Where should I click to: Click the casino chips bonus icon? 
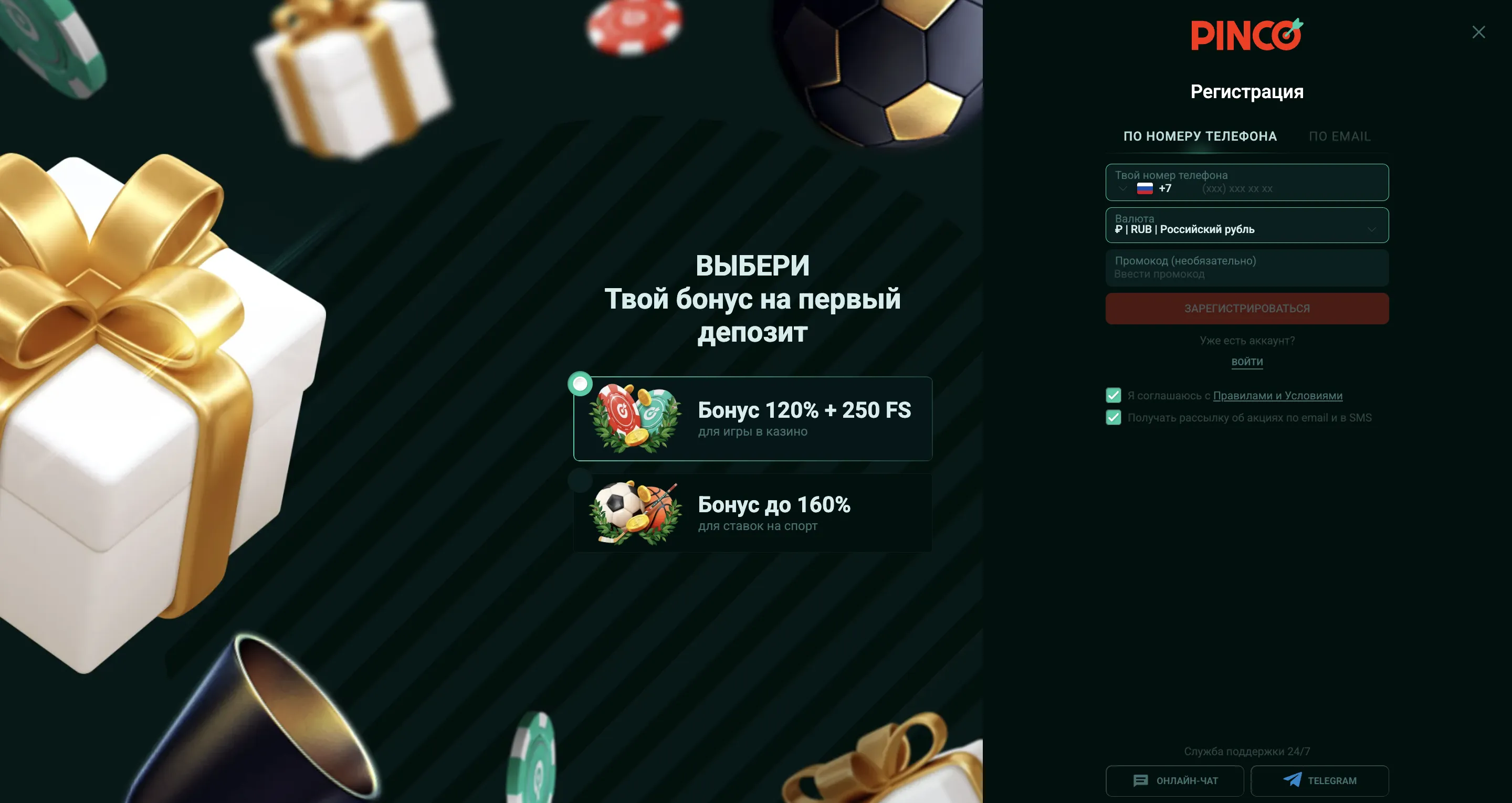635,418
